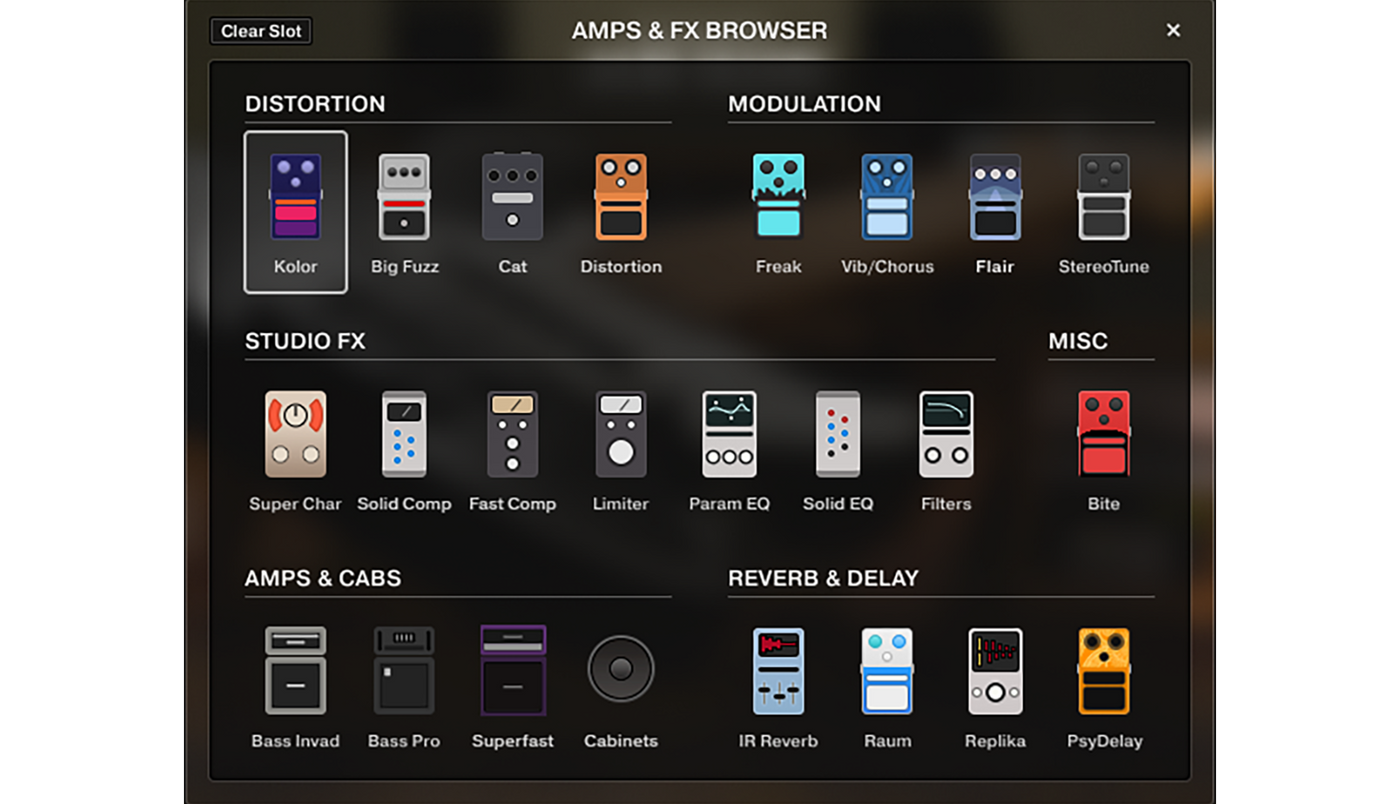Add the Limiter effect

point(621,450)
